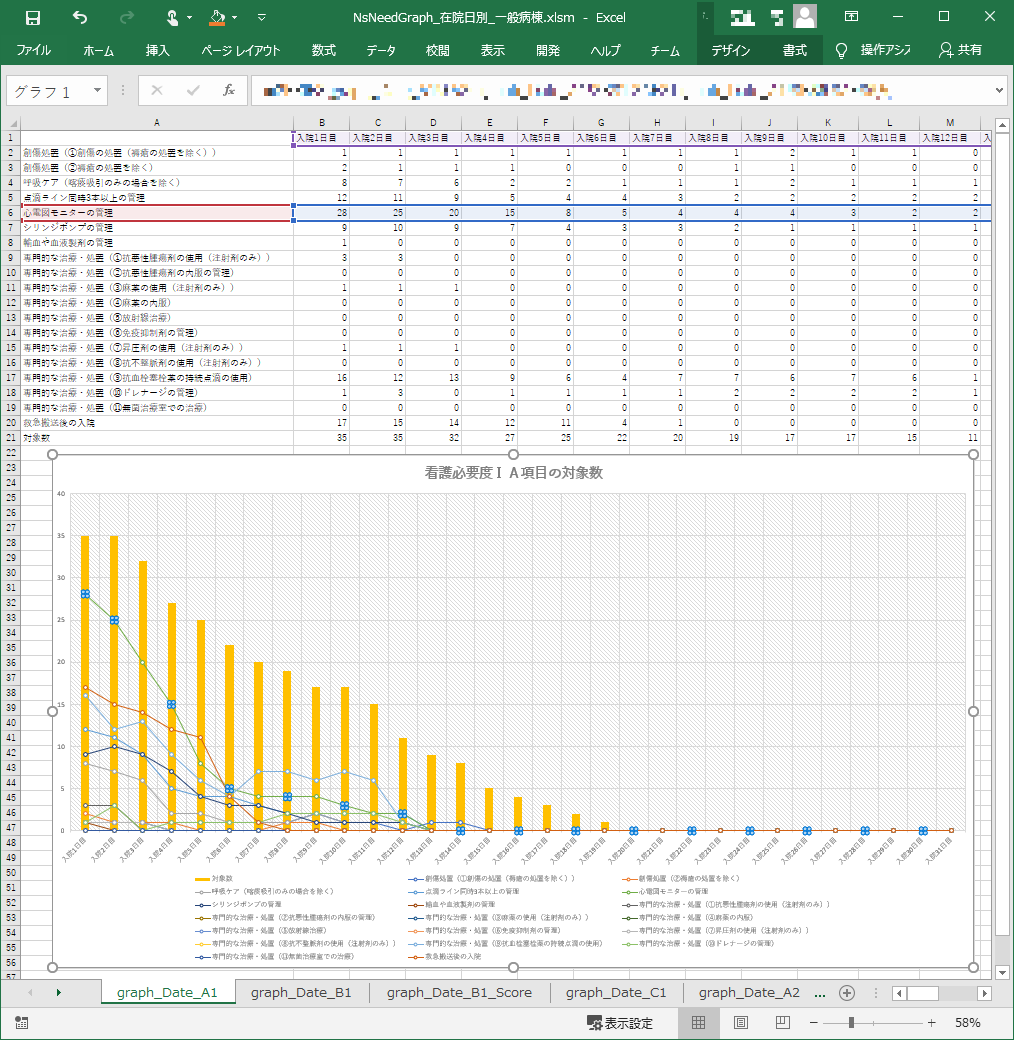Click the zoom slider in status bar
Screen dimensions: 1014x1040
pyautogui.click(x=852, y=1023)
